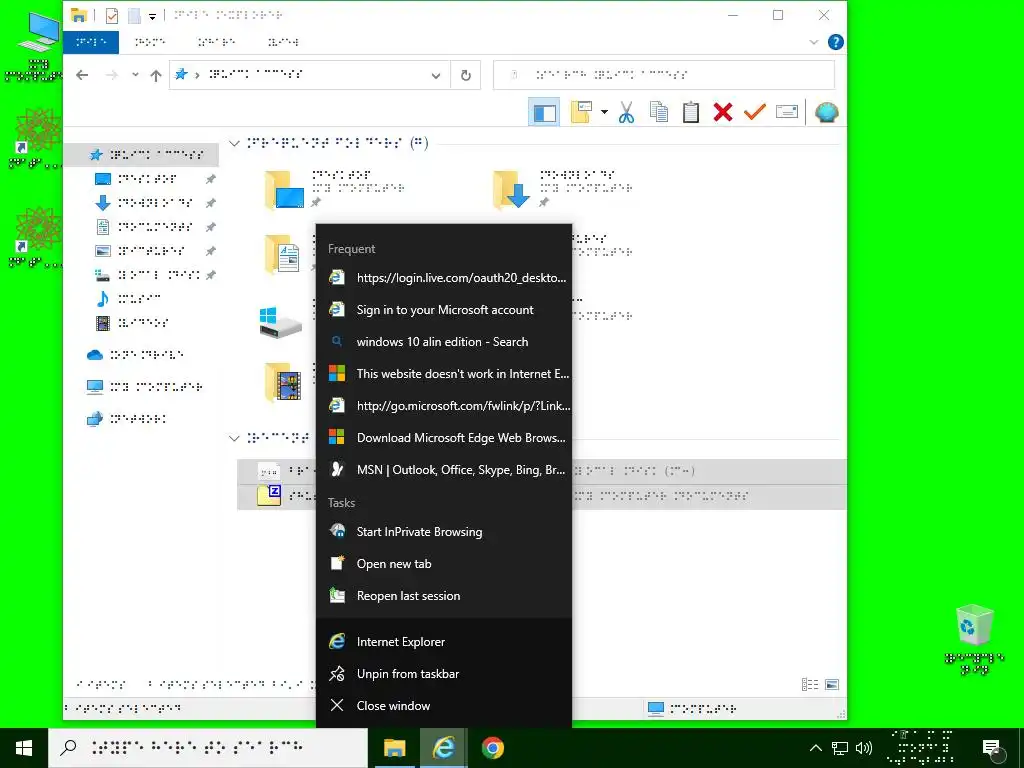The image size is (1024, 768).
Task: Select the Recycle Bin desktop icon
Action: pyautogui.click(x=974, y=638)
